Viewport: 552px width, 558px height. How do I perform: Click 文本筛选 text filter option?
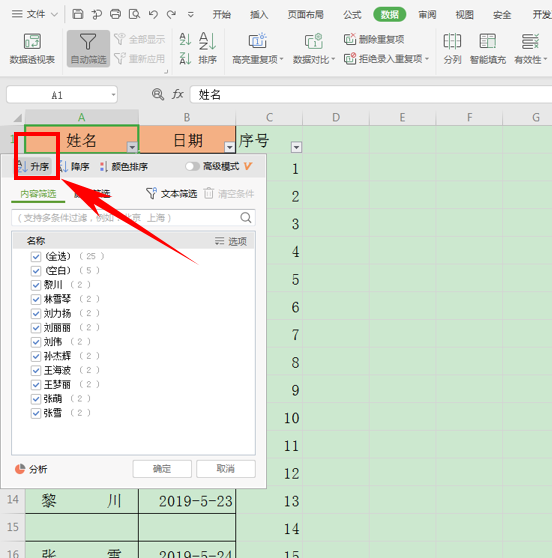point(171,194)
